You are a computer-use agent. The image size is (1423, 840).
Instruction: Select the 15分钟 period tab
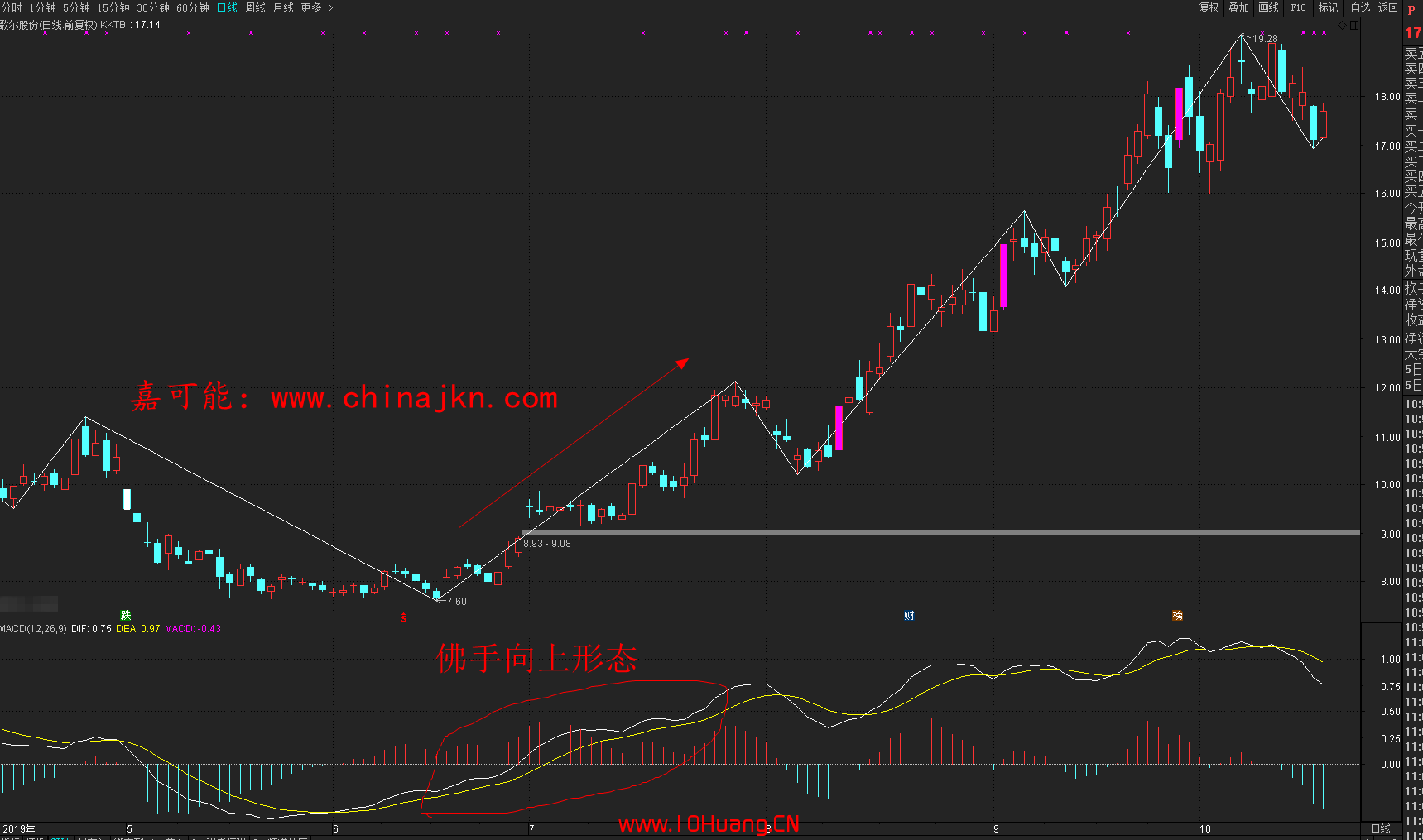pyautogui.click(x=113, y=7)
